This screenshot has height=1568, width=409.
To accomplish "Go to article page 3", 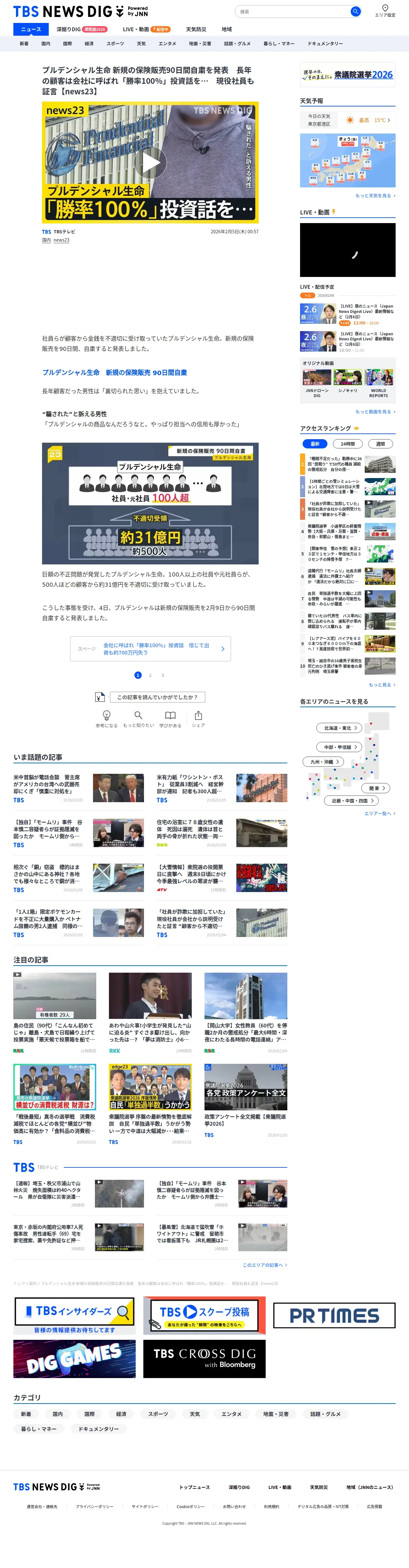I will coord(162,675).
